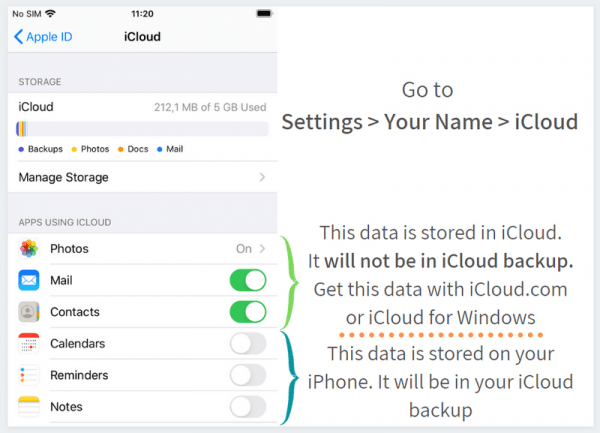The height and width of the screenshot is (433, 600).
Task: Click the STORAGE section header
Action: (40, 82)
